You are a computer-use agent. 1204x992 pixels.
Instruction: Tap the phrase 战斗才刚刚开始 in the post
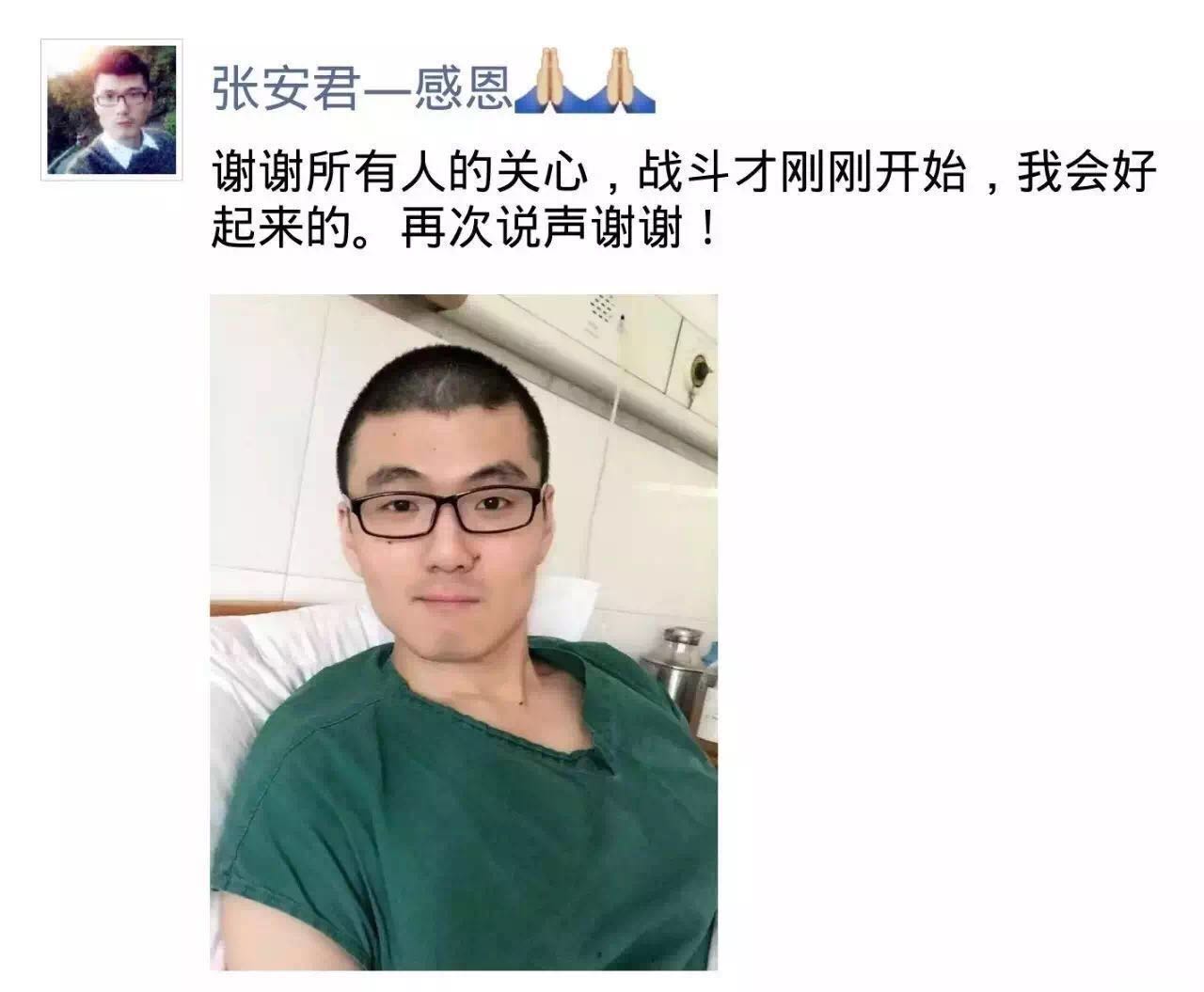tap(802, 173)
